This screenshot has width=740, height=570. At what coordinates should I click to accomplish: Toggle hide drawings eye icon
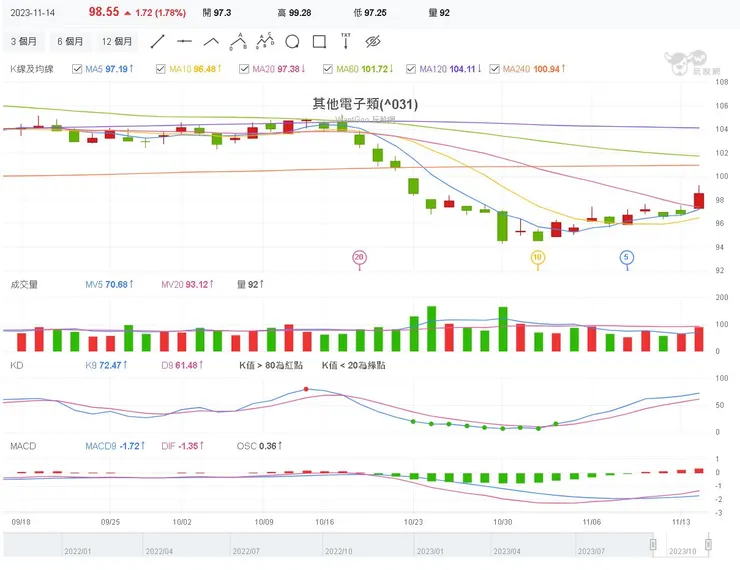(x=373, y=42)
